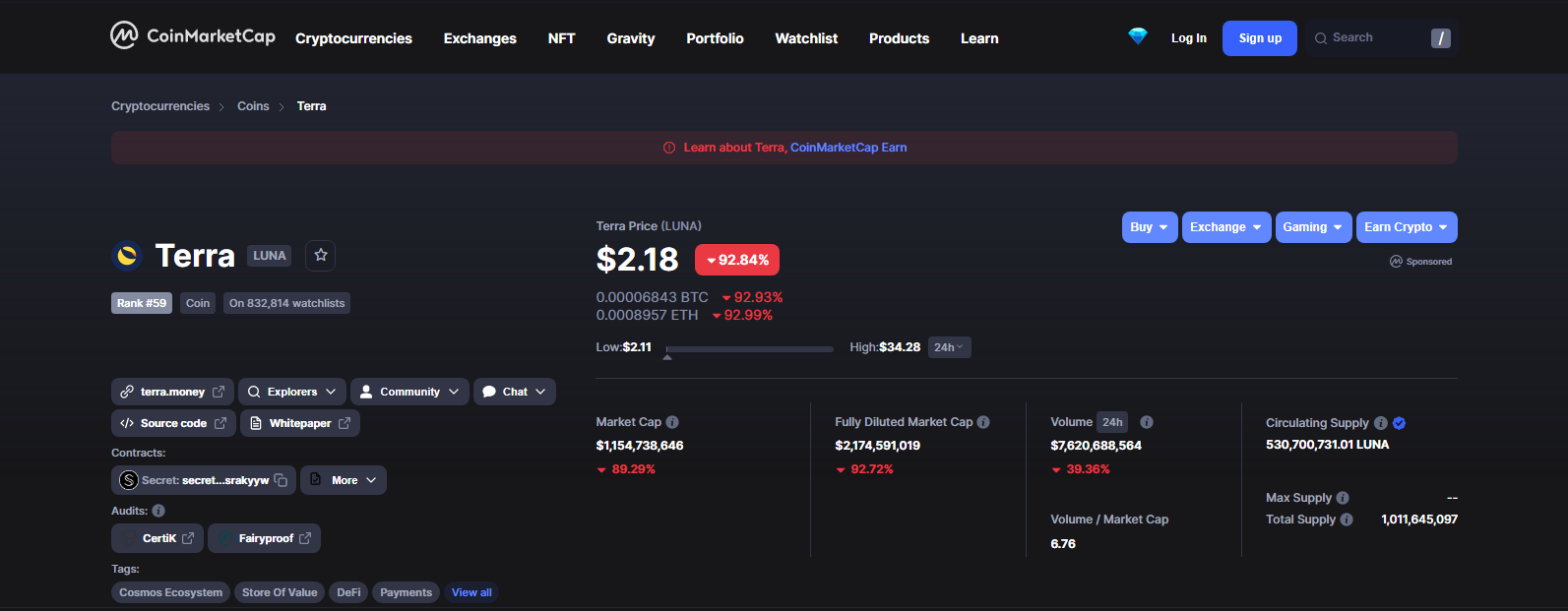
Task: Go to the Portfolio menu item
Action: (715, 38)
